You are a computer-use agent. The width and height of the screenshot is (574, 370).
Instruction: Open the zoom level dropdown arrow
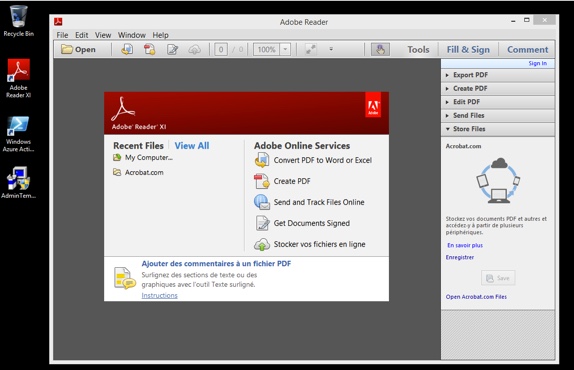(285, 49)
